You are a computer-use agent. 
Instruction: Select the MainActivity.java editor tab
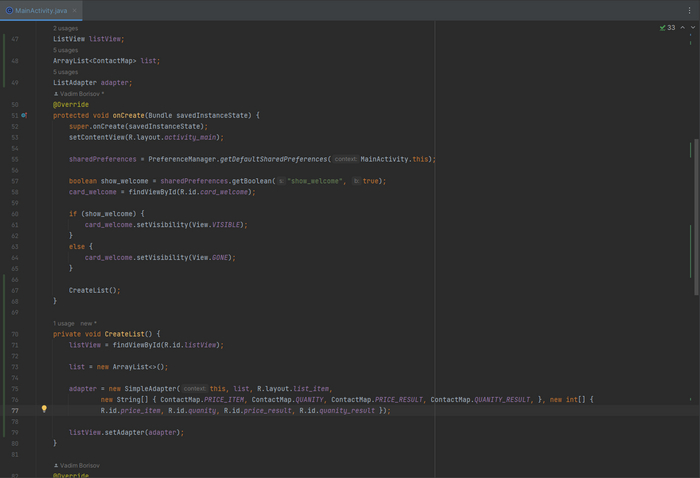point(42,10)
